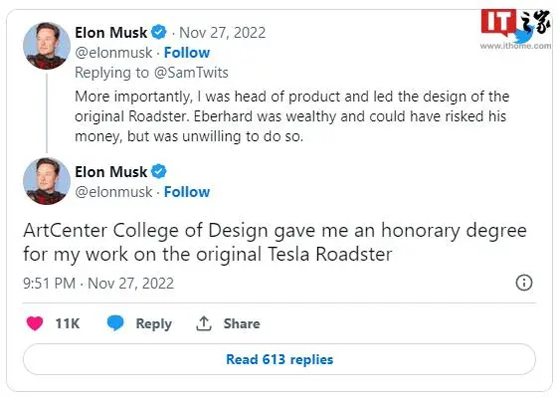The height and width of the screenshot is (397, 560).
Task: Follow @elonmusk from the second tweet
Action: click(187, 192)
